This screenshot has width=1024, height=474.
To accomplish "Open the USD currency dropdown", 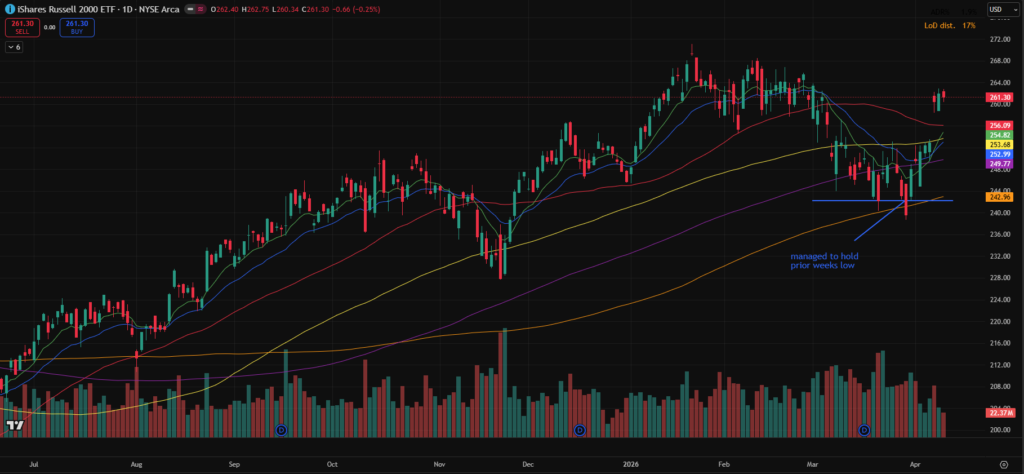I will [x=1000, y=9].
